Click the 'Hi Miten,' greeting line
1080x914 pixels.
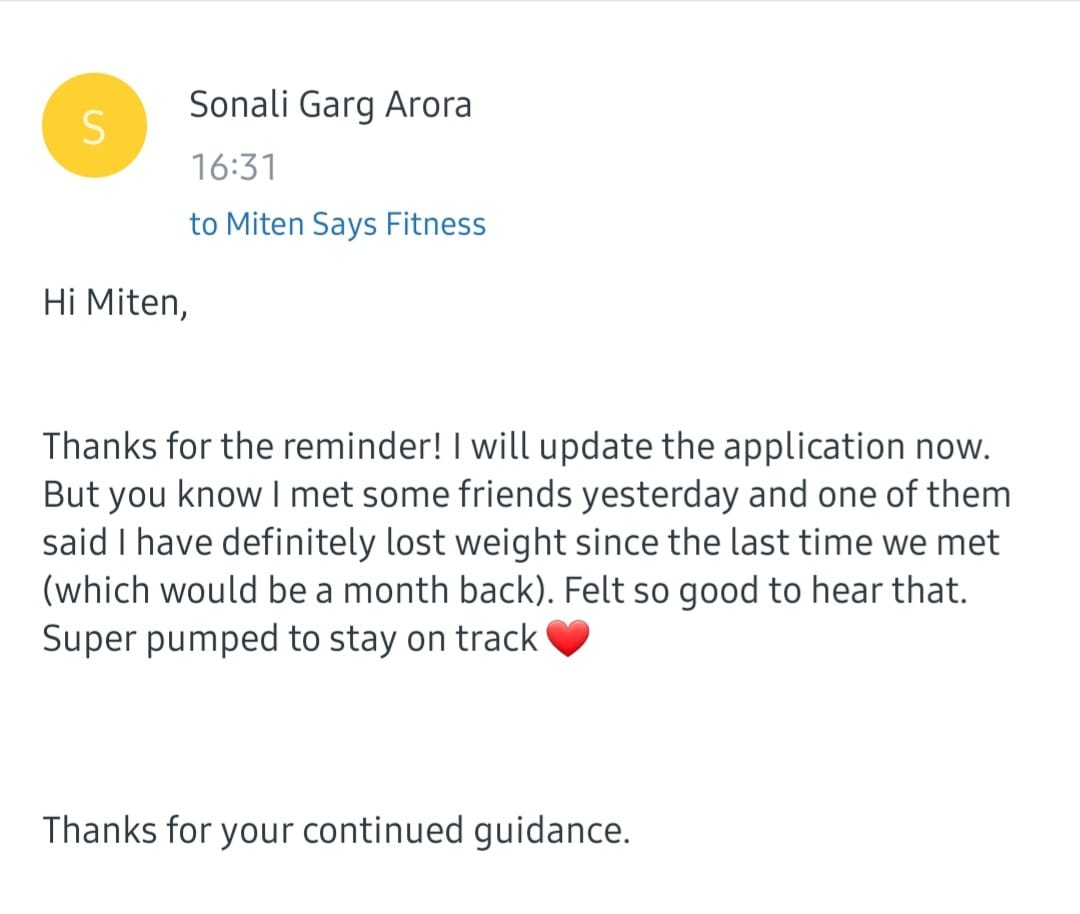[x=115, y=303]
